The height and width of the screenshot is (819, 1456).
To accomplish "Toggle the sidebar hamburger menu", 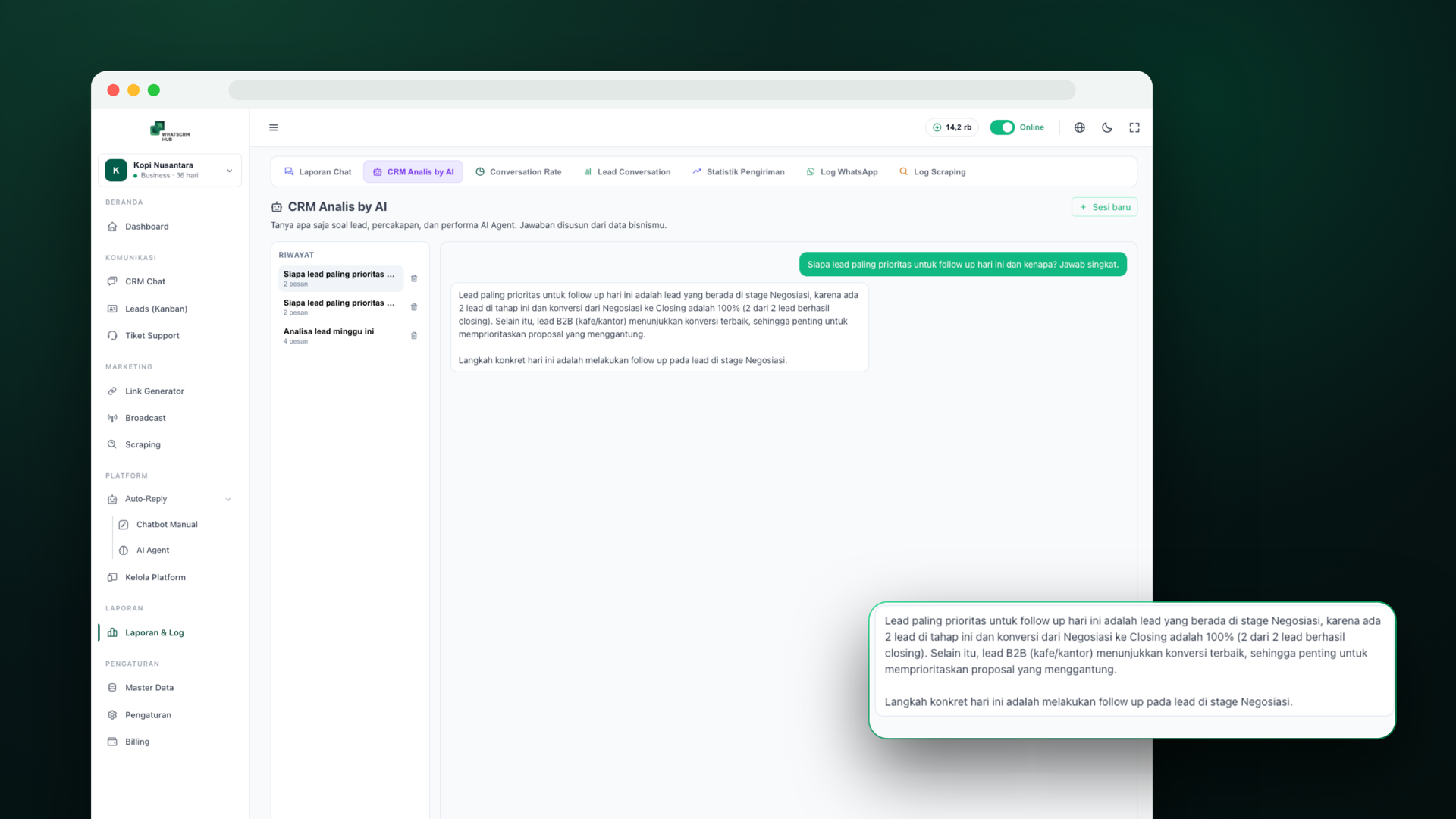I will (x=274, y=127).
